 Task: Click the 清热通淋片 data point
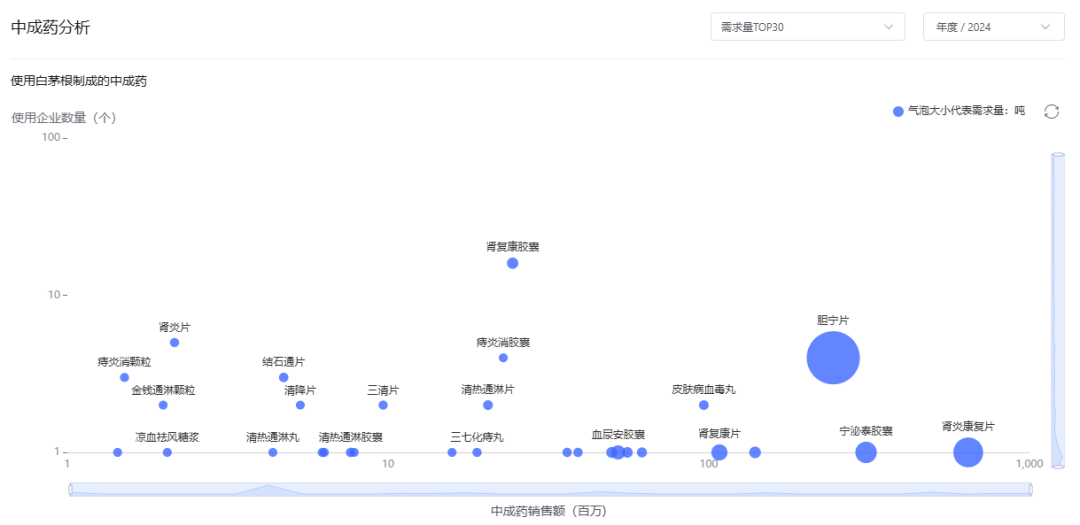coord(488,405)
